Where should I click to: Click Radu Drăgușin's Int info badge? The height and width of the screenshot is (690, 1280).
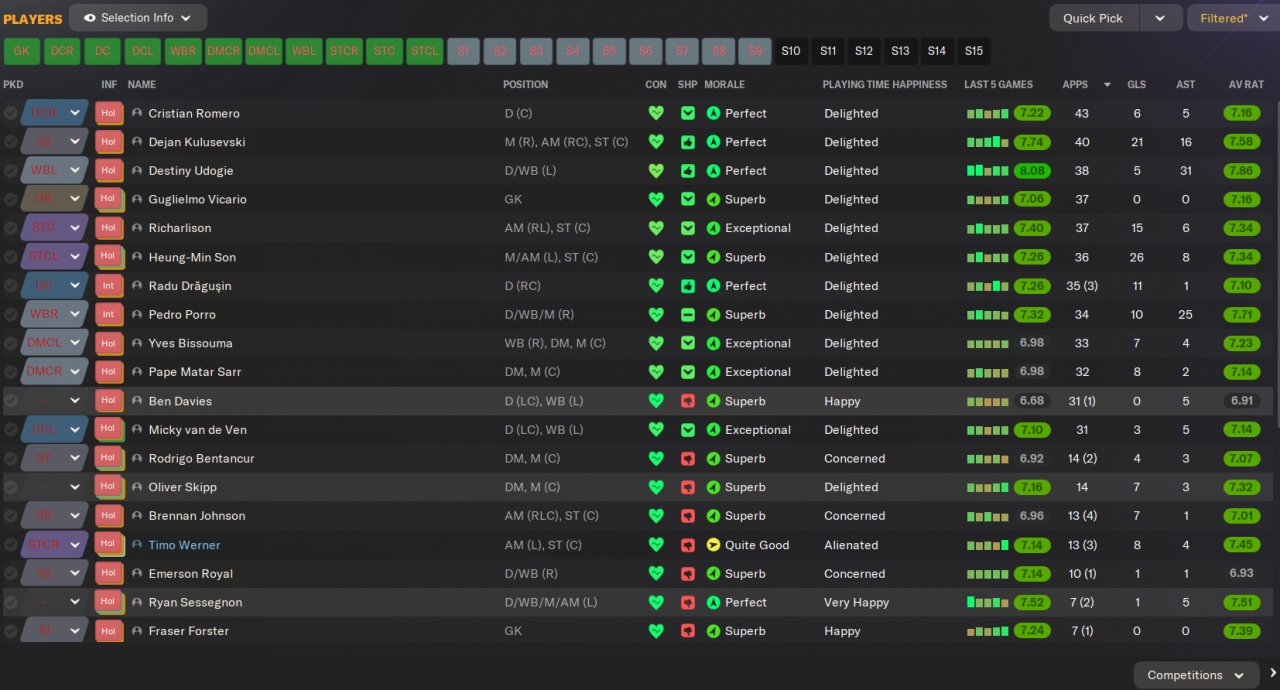pyautogui.click(x=109, y=286)
